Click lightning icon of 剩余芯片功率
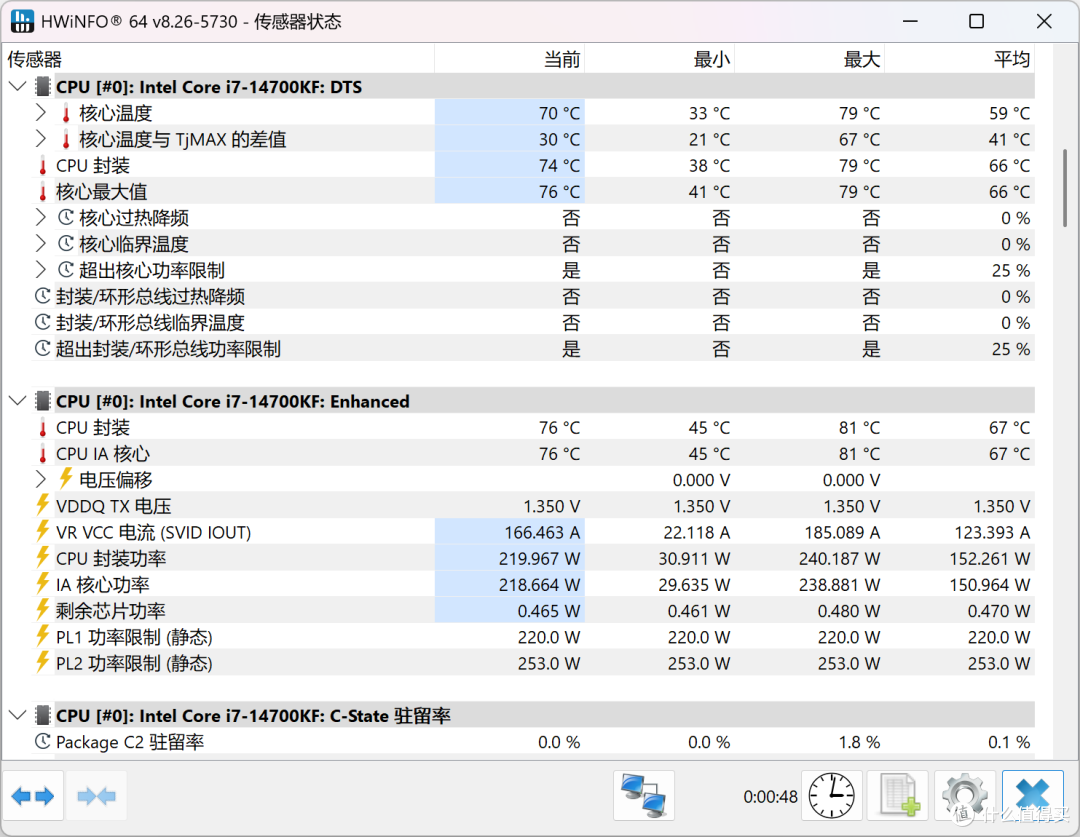The image size is (1080, 837). tap(43, 610)
